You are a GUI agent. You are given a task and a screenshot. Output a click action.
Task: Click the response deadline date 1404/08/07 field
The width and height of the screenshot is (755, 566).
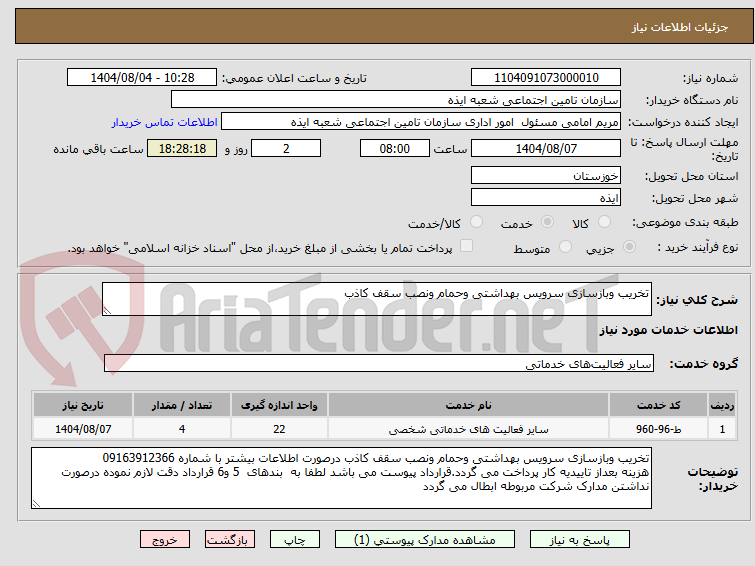tap(546, 148)
